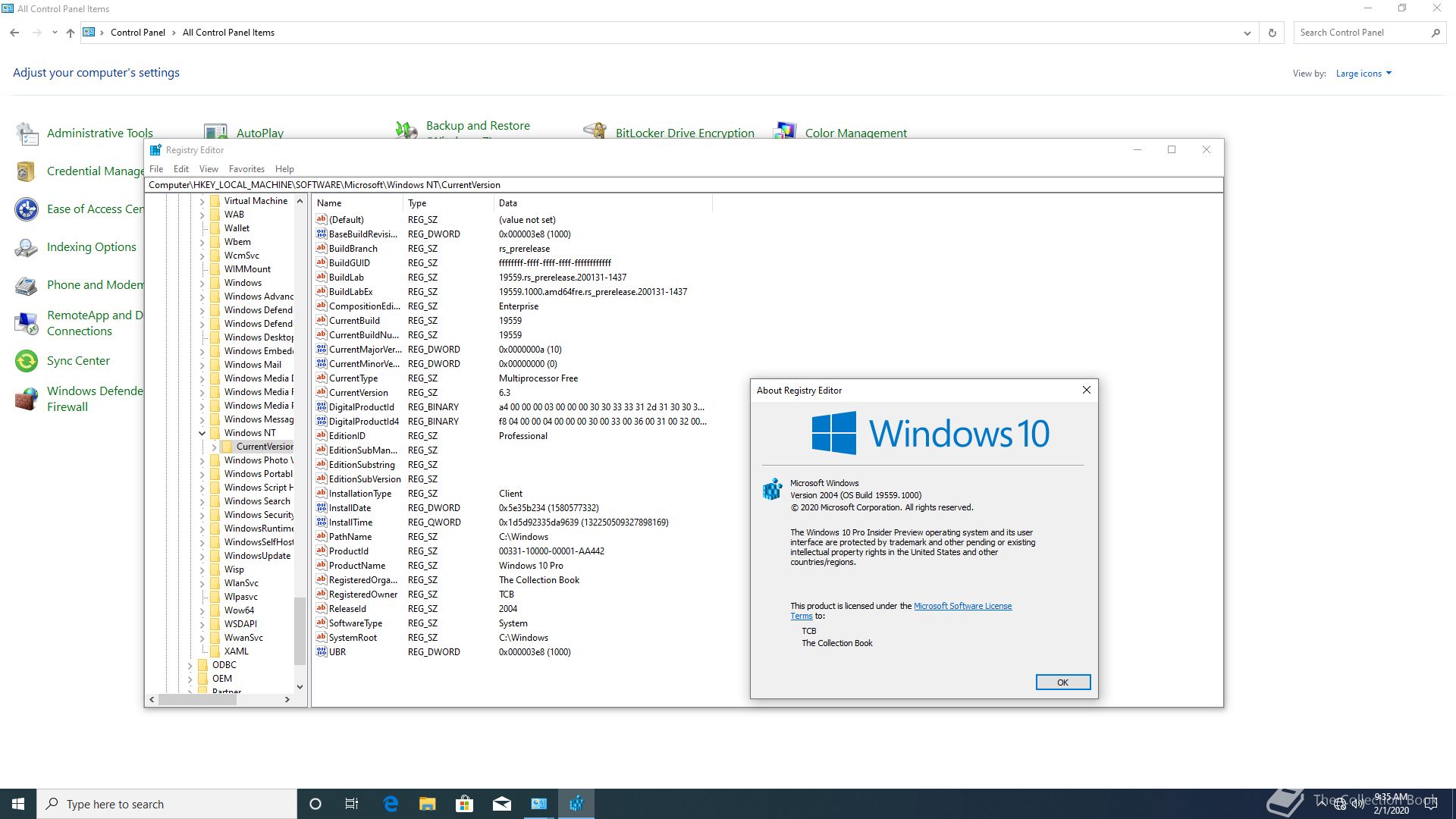Select the Wow64 registry key
1456x819 pixels.
[239, 610]
